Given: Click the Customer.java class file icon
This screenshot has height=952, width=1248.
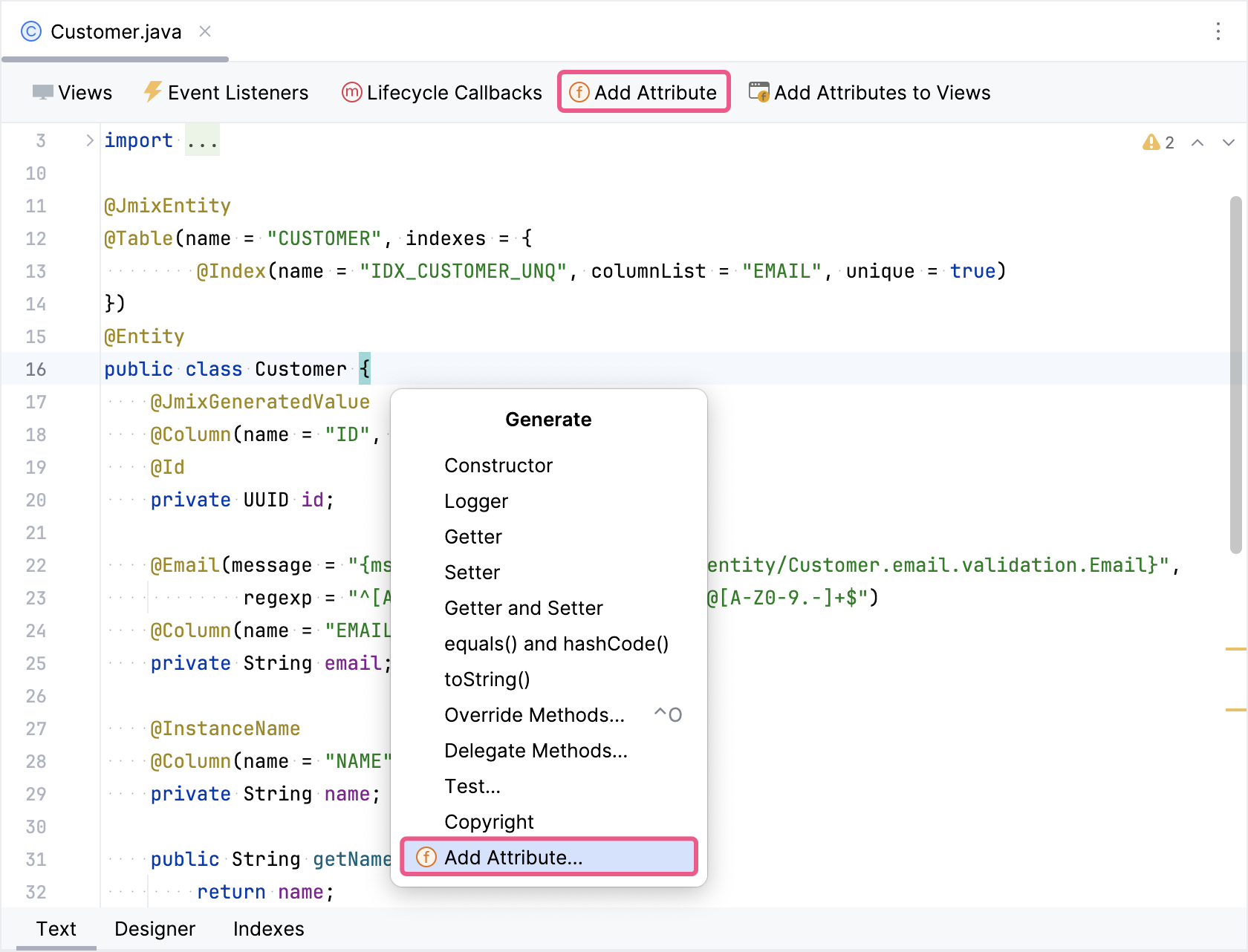Looking at the screenshot, I should click(31, 31).
